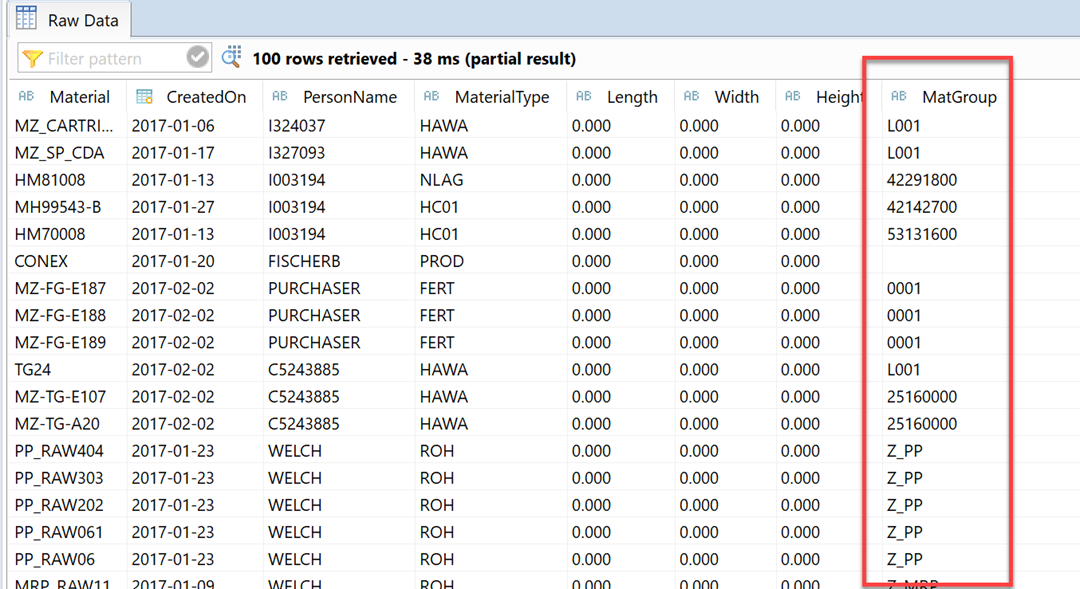The image size is (1080, 589).
Task: Click the AB type icon beside Material
Action: [x=26, y=96]
